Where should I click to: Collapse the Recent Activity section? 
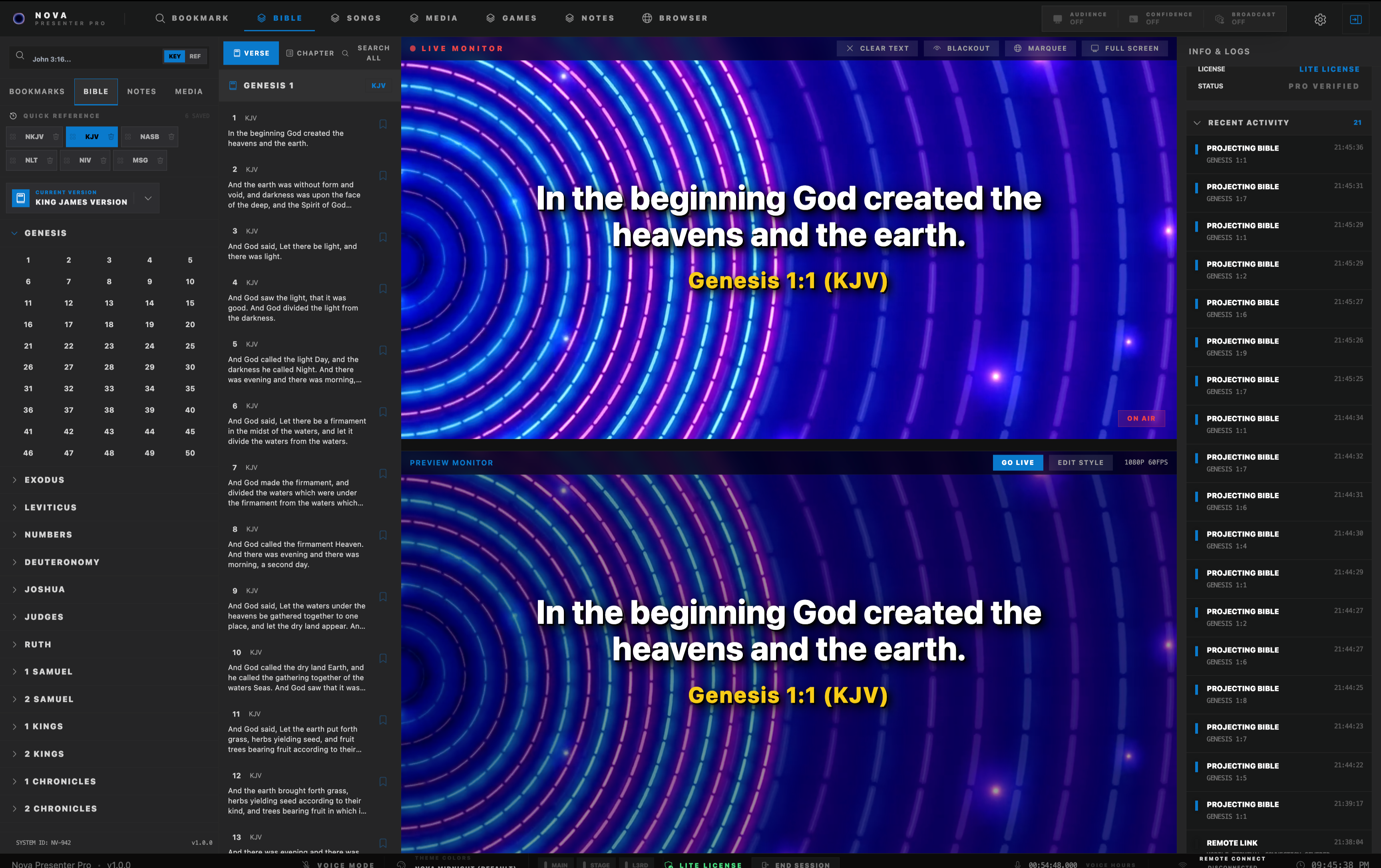click(1197, 123)
